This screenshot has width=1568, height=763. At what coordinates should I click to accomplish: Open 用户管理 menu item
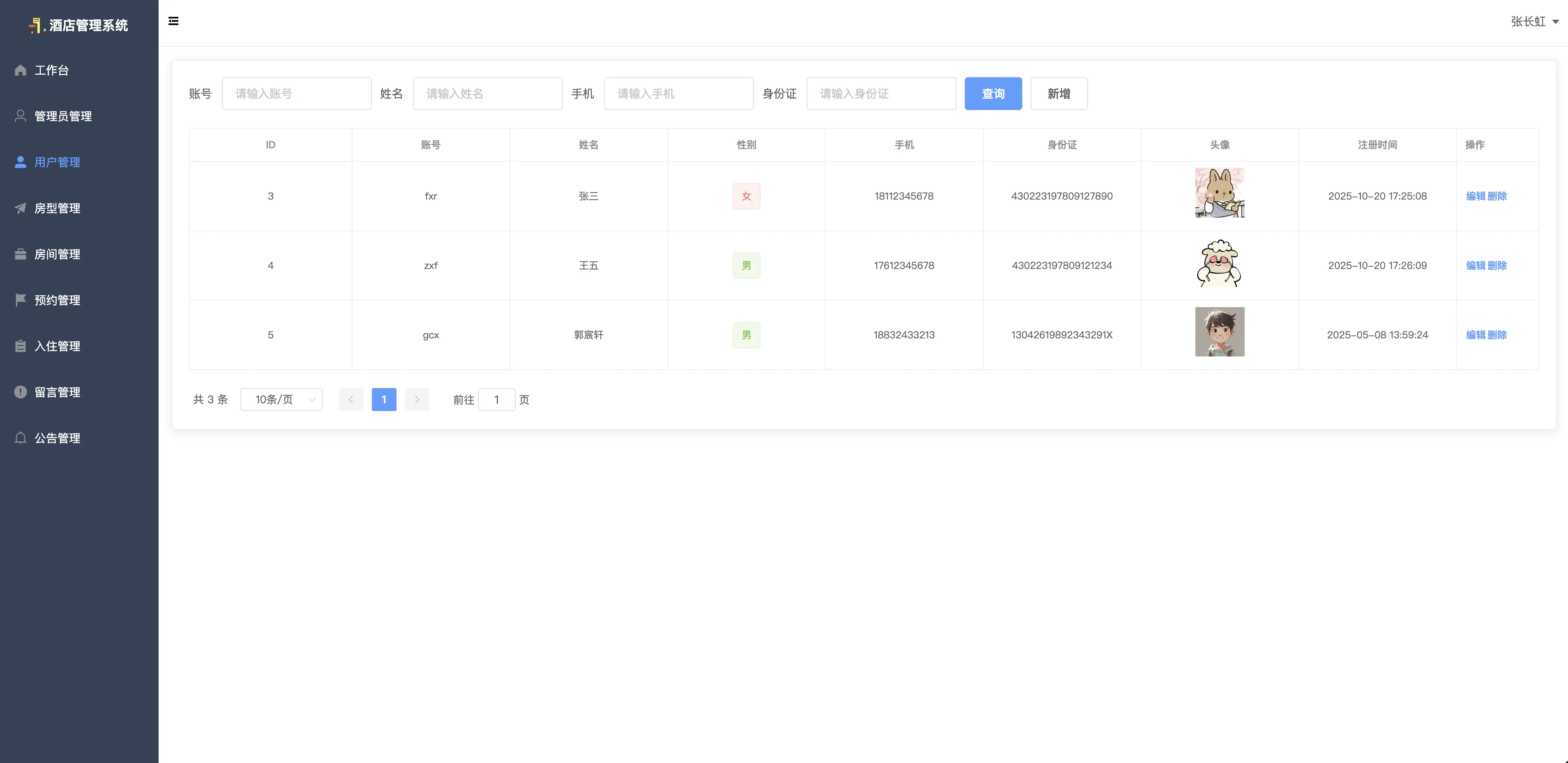[57, 162]
